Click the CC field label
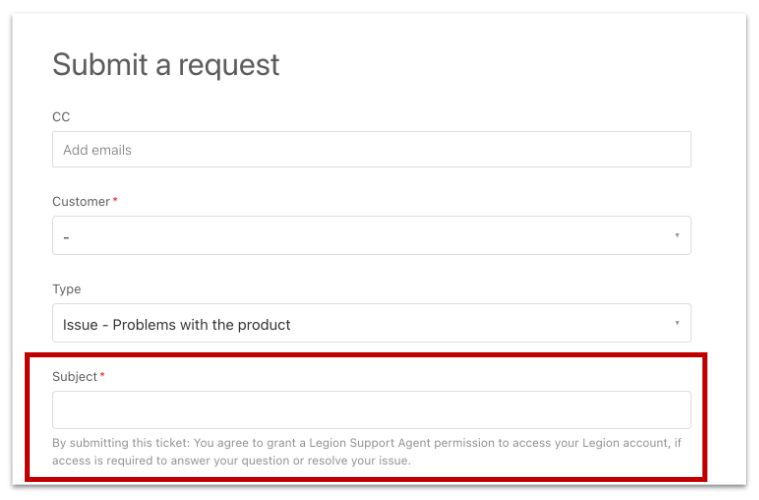759x500 pixels. click(61, 117)
